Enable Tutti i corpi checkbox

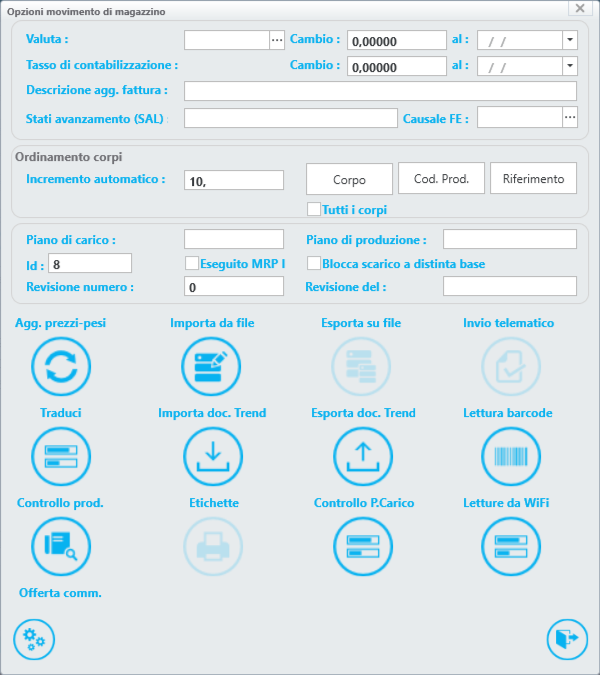314,210
